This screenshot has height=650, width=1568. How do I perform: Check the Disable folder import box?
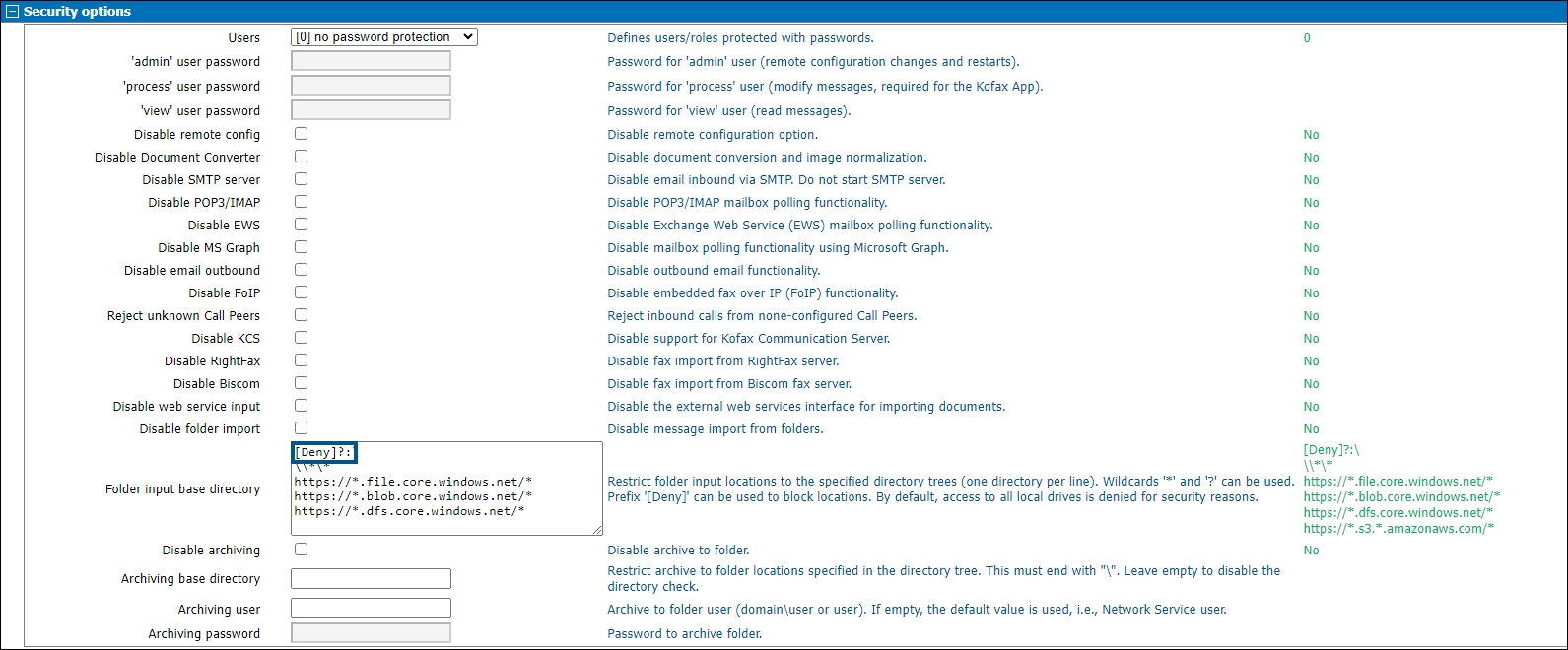click(301, 428)
